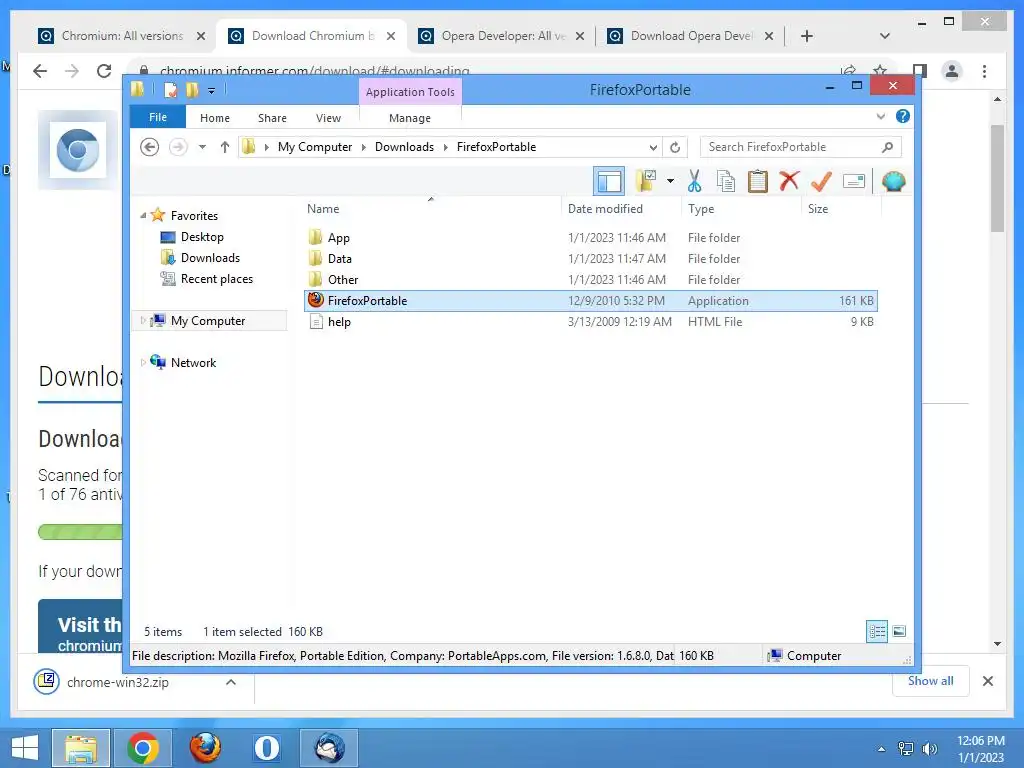Switch to Large icons view in status bar
1024x768 pixels.
click(899, 631)
